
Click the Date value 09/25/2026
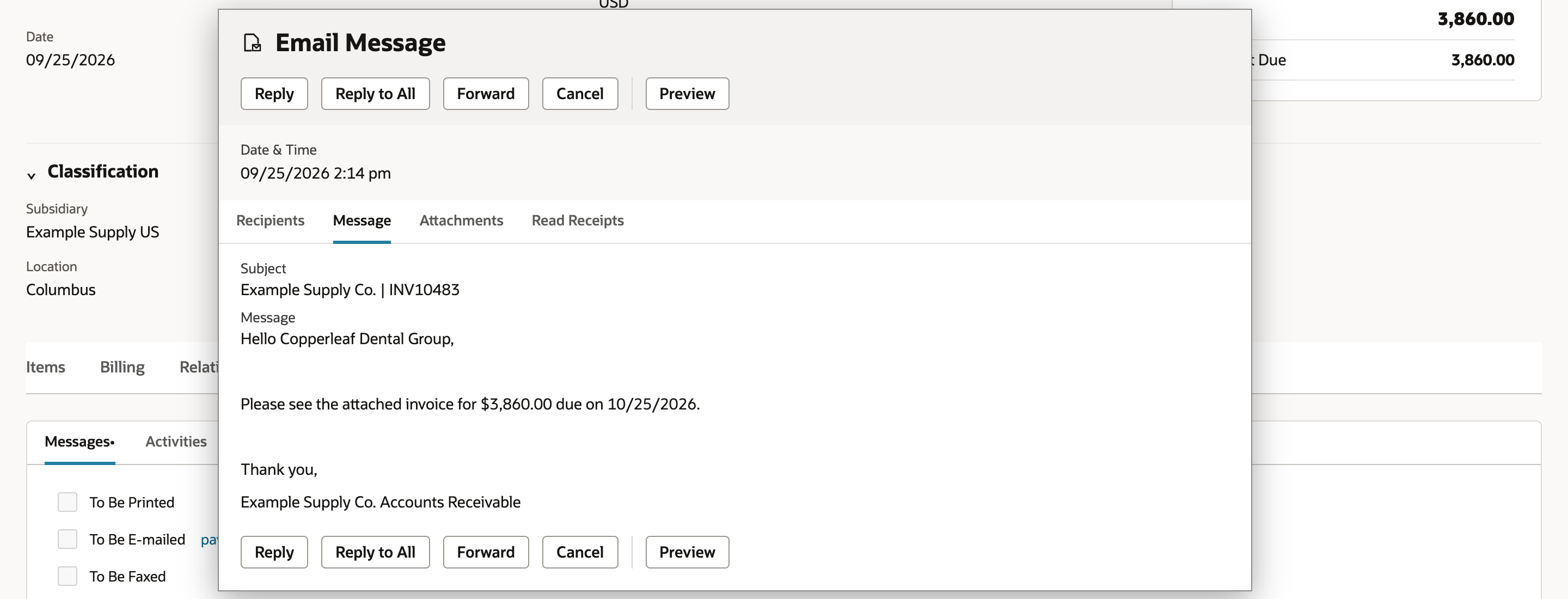pos(71,60)
